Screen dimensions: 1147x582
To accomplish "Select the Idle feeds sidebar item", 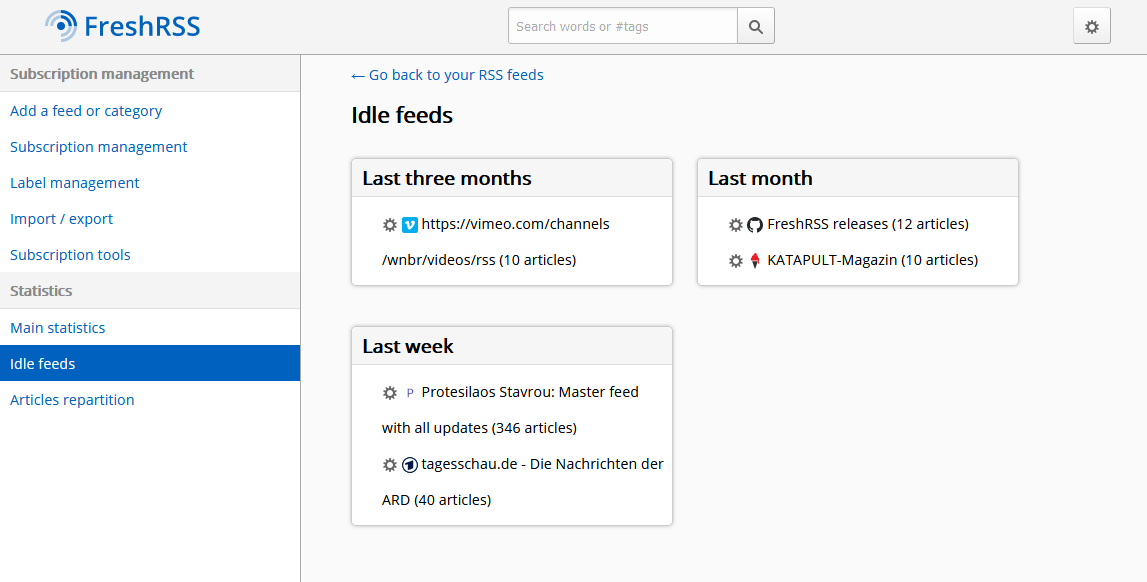I will point(43,364).
